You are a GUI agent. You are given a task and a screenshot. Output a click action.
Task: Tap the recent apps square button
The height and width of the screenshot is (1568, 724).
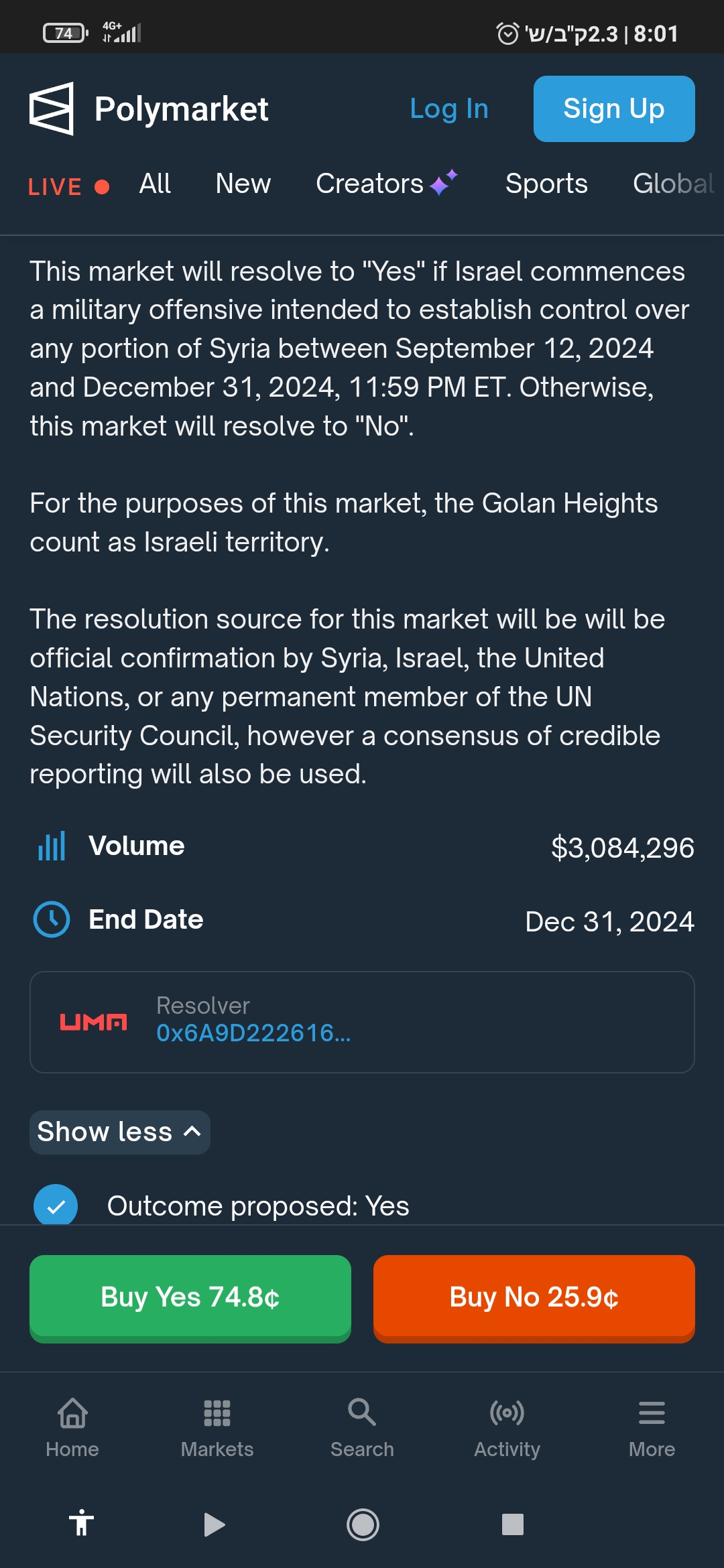click(x=512, y=1524)
